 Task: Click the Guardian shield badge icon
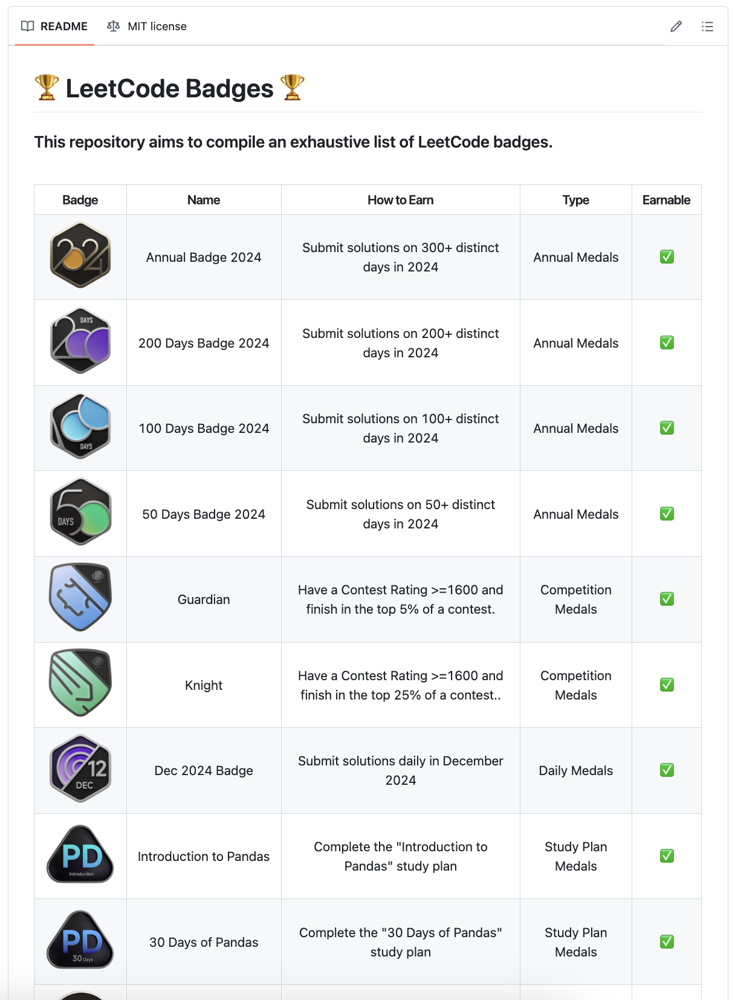tap(80, 598)
